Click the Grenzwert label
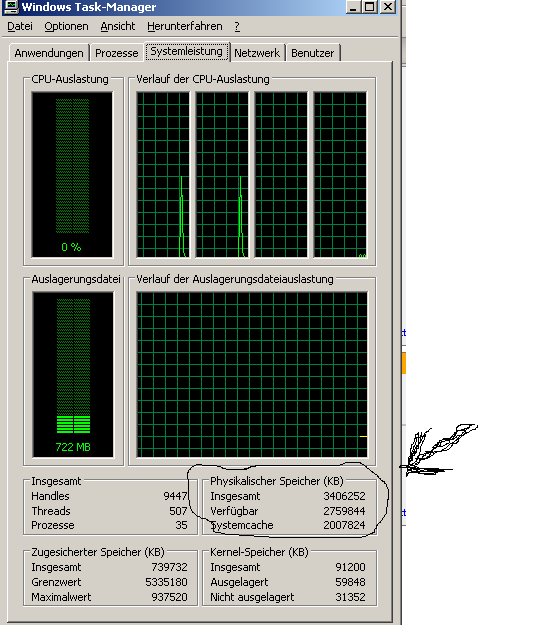 pos(56,582)
